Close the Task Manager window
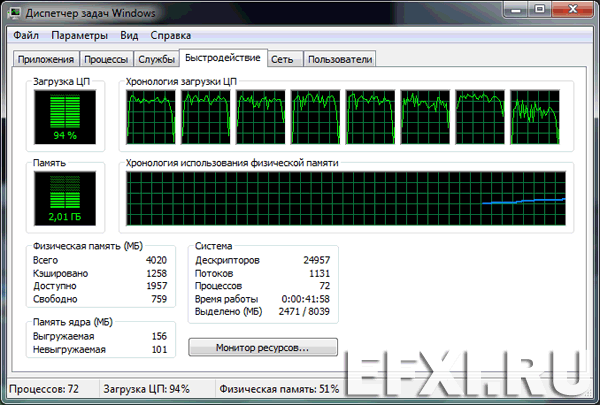 572,9
